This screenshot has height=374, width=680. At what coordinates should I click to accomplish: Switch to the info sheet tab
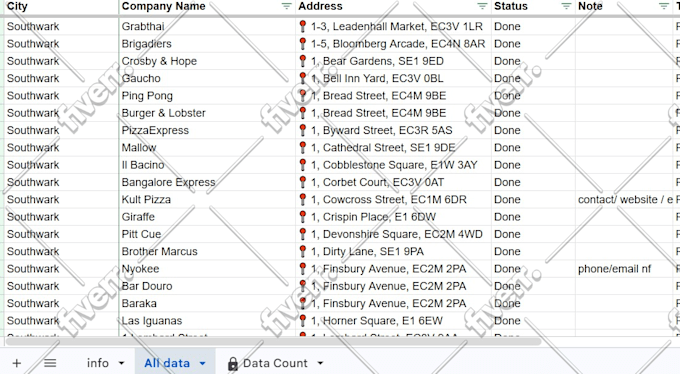pos(98,363)
